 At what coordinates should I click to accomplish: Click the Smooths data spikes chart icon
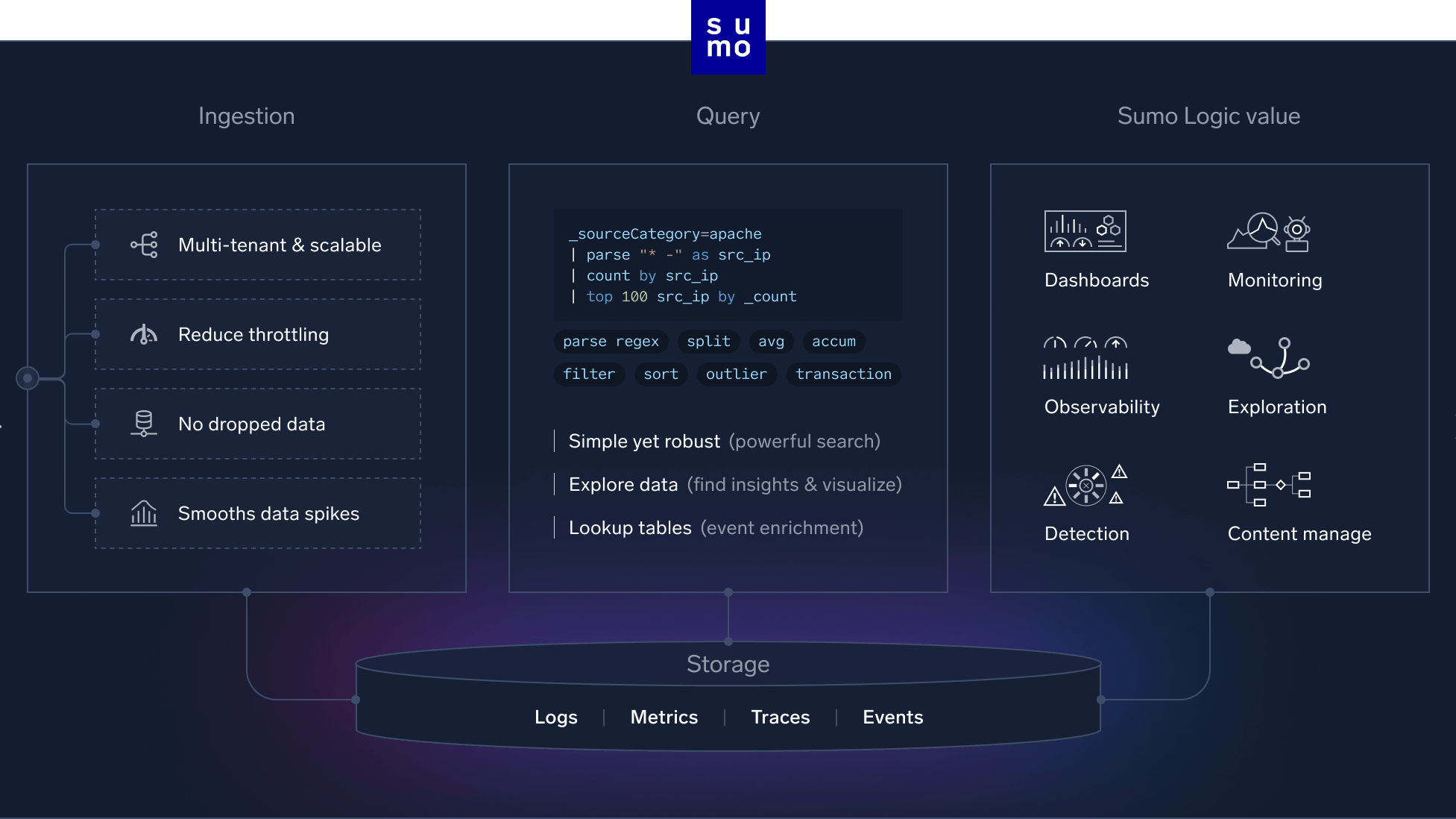click(x=144, y=513)
